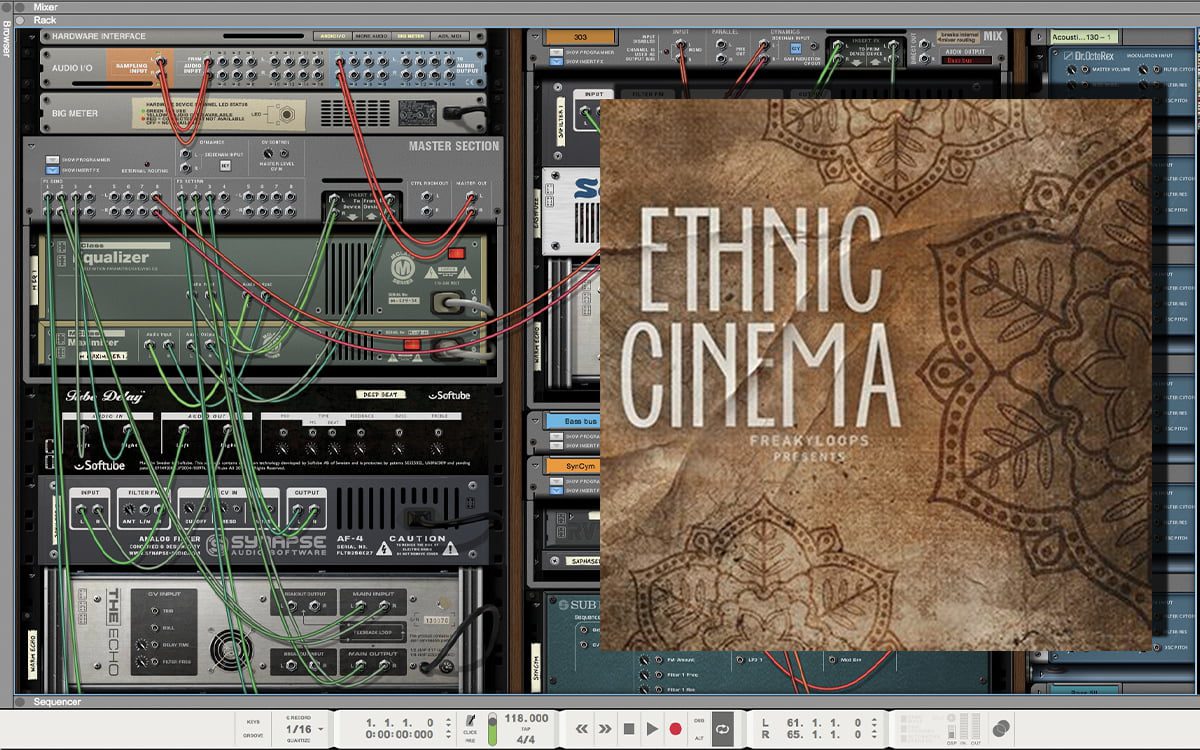
Task: Click the Pre count-in button
Action: (471, 739)
